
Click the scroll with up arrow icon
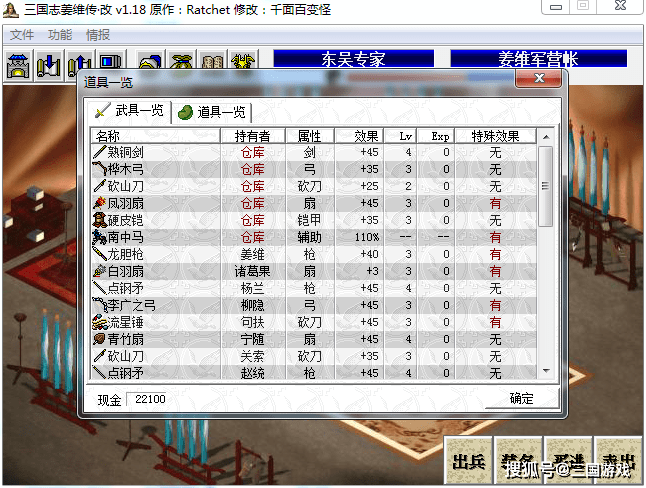(79, 66)
